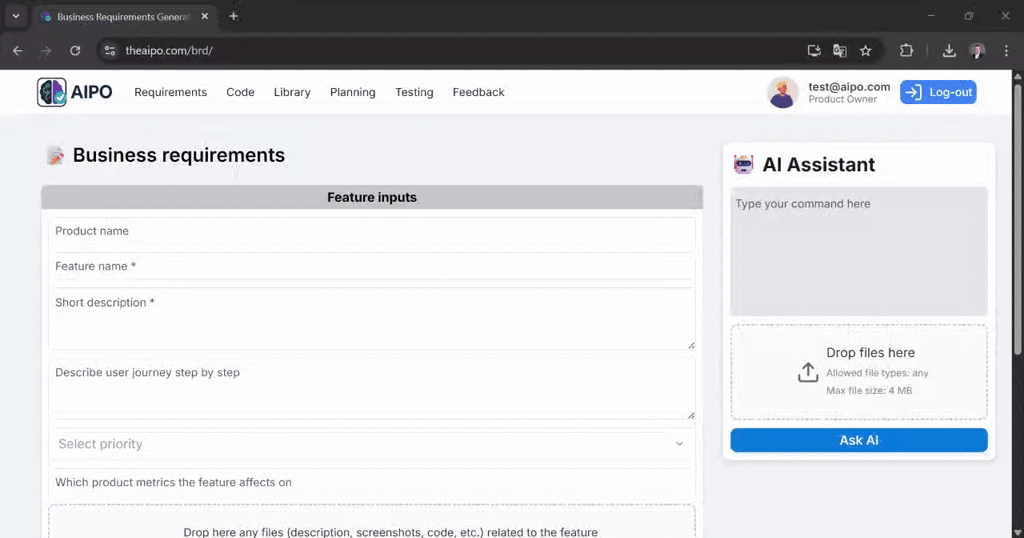Click the feature files drop zone
Image resolution: width=1024 pixels, height=538 pixels.
pyautogui.click(x=372, y=522)
